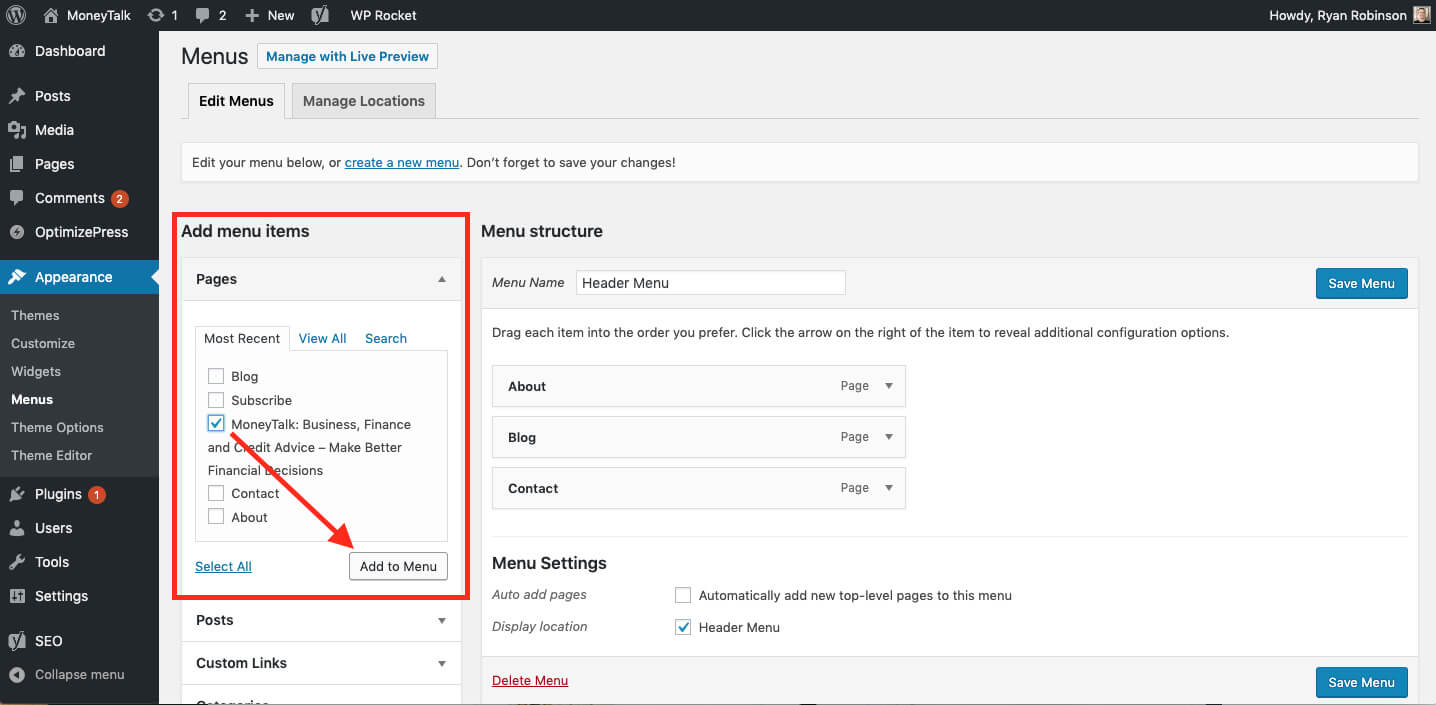Uncheck the MoneyTalk page checkbox

(x=216, y=423)
